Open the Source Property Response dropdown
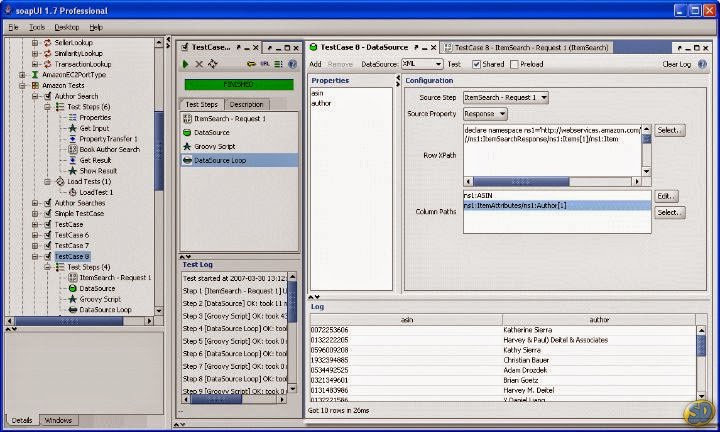Image resolution: width=720 pixels, height=432 pixels. [x=485, y=113]
